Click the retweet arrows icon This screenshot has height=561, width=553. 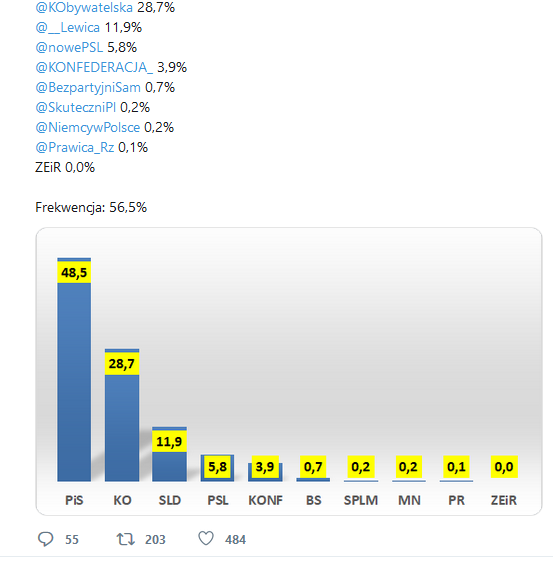point(126,539)
